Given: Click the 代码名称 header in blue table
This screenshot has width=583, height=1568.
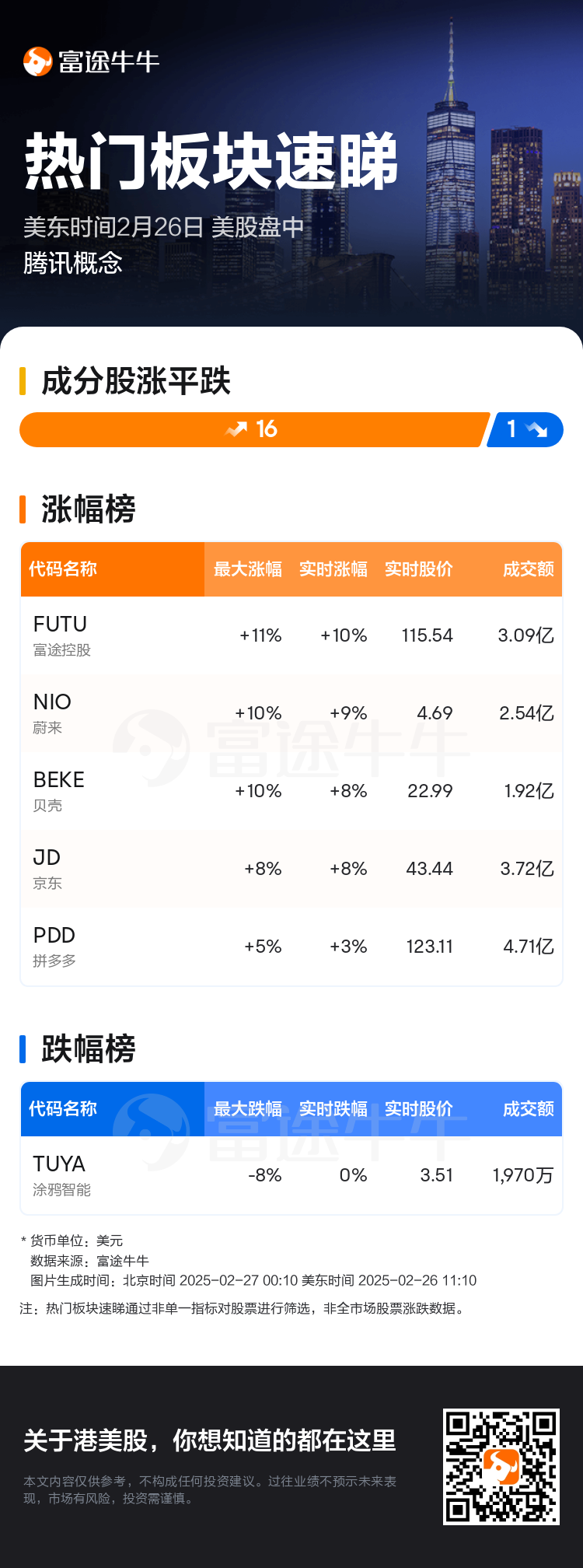Looking at the screenshot, I should [63, 1109].
